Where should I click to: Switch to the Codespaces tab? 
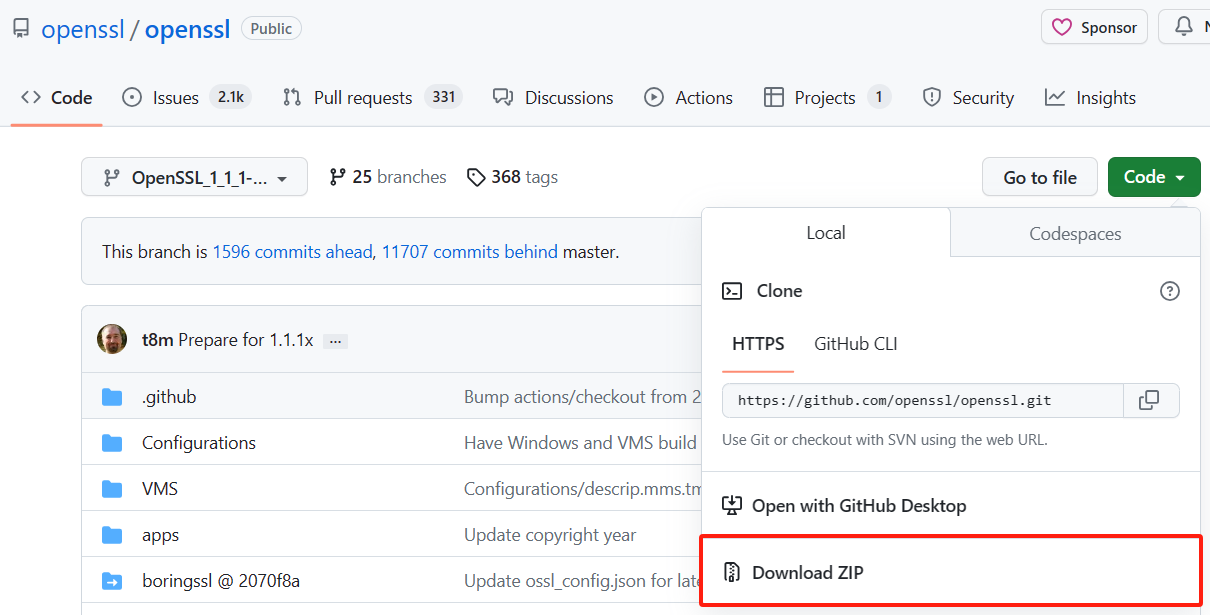(x=1075, y=234)
